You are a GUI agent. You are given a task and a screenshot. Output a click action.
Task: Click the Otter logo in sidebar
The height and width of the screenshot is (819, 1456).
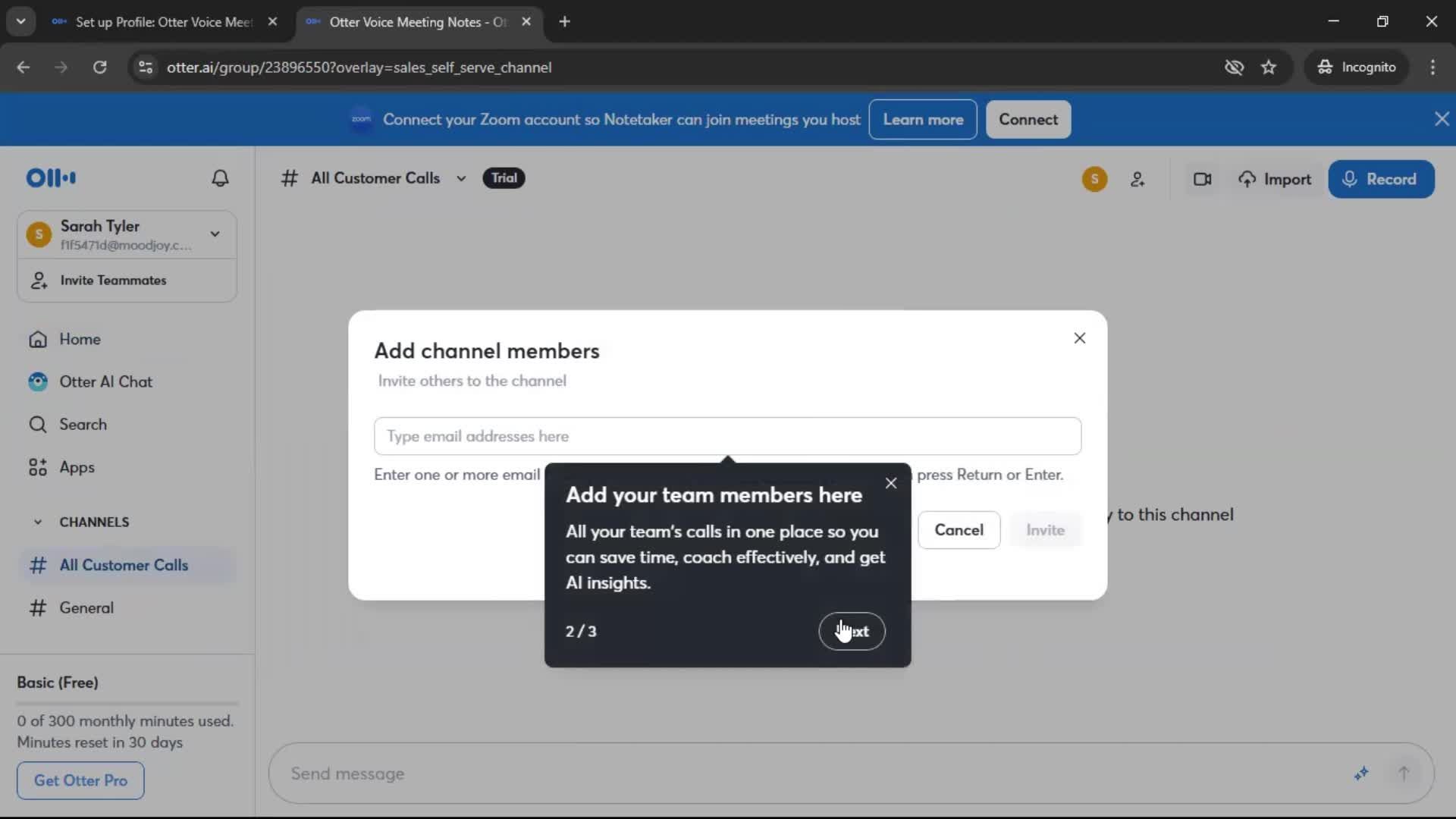[51, 178]
